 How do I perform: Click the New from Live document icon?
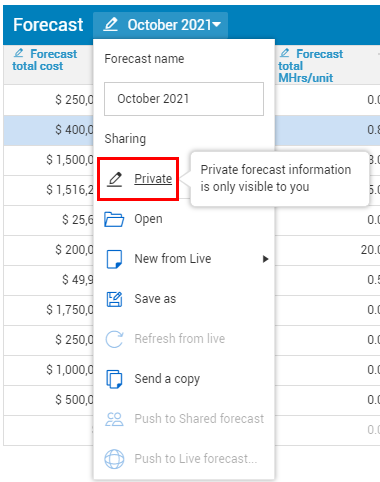tap(114, 259)
